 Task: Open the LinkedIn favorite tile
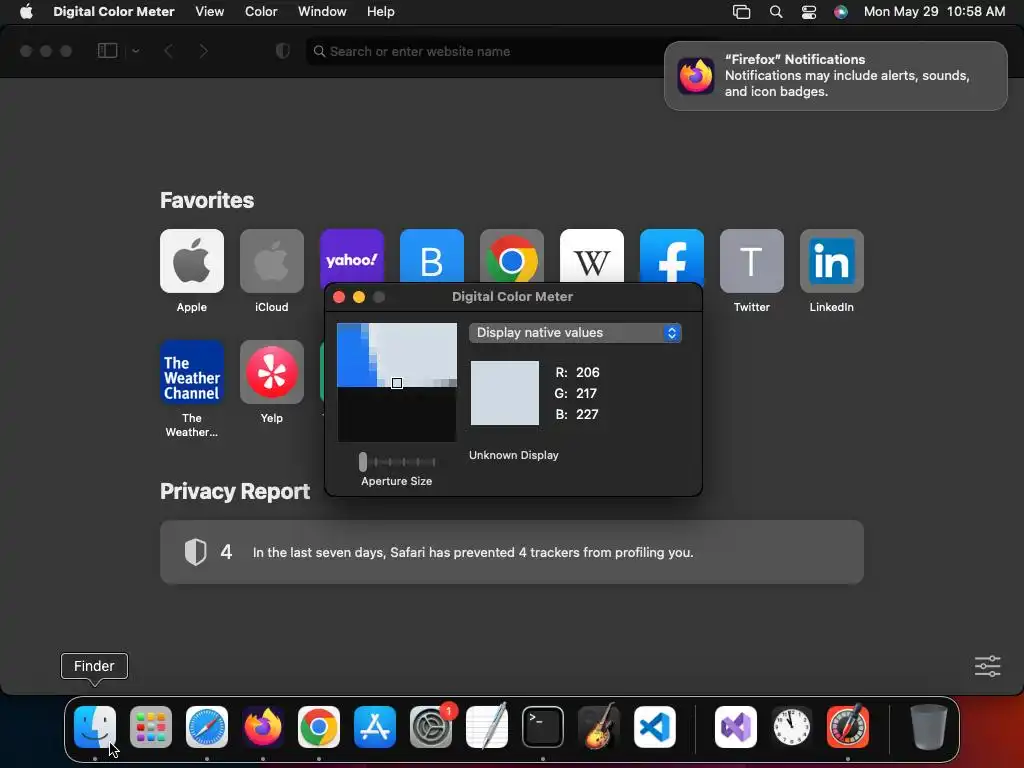coord(832,261)
